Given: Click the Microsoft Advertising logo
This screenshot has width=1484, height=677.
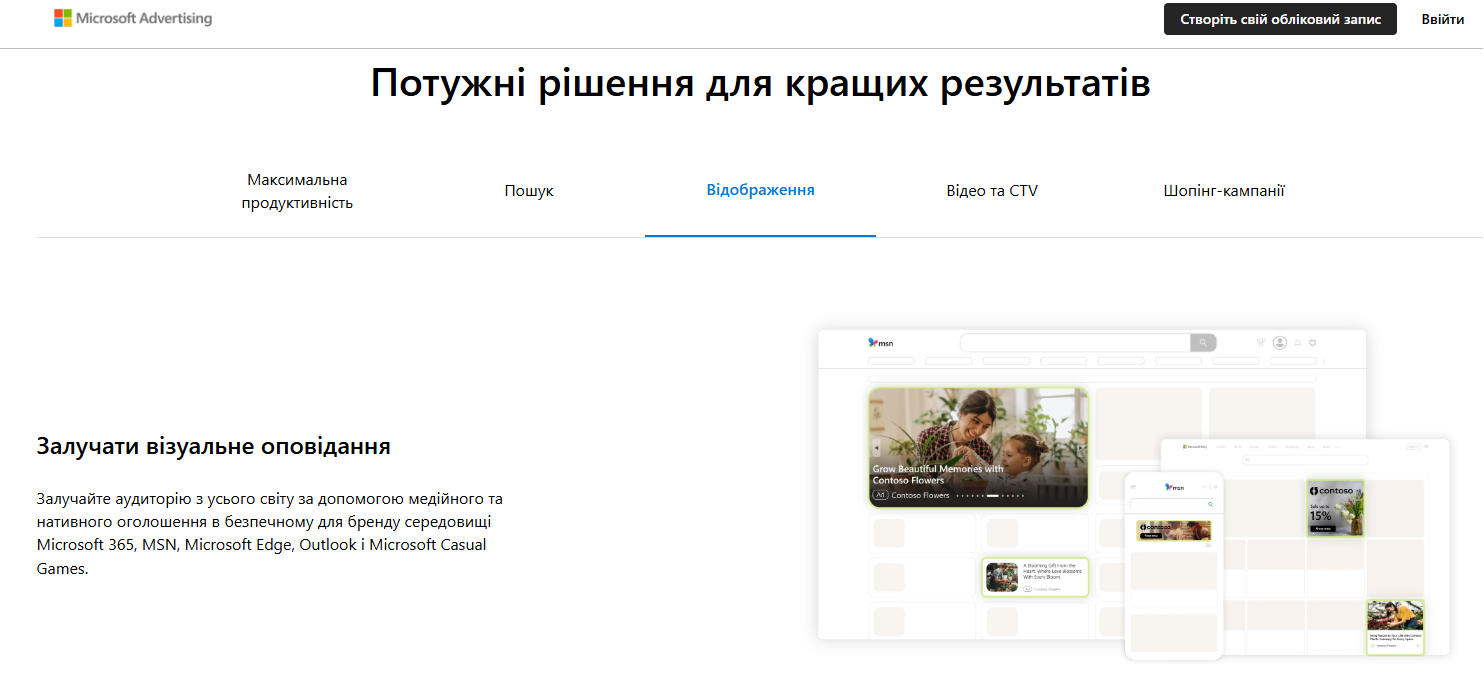Looking at the screenshot, I should (x=133, y=18).
